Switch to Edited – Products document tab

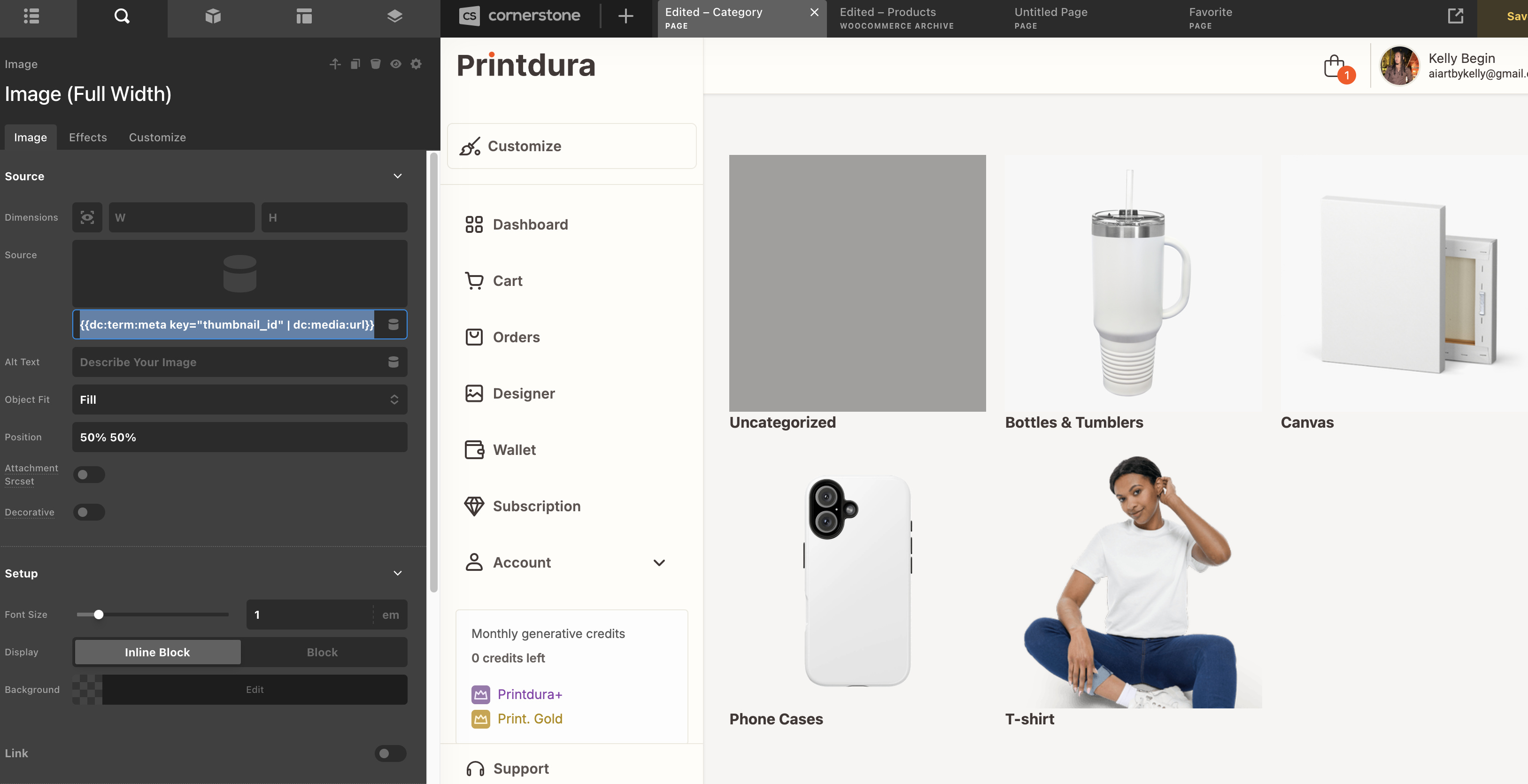coord(897,18)
